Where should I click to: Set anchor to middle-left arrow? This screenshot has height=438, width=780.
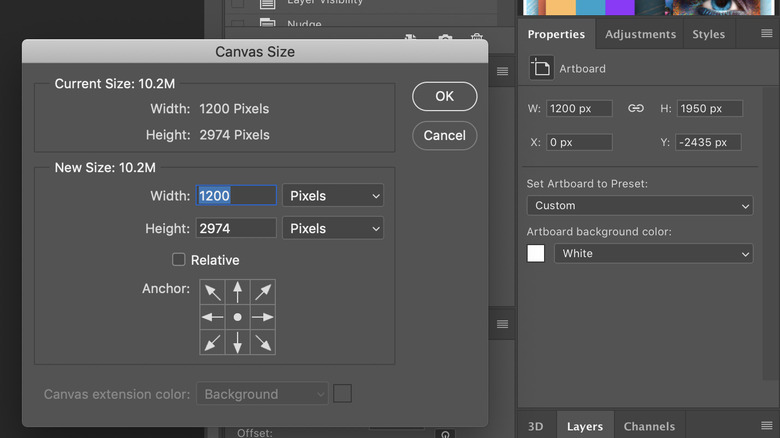(x=212, y=317)
